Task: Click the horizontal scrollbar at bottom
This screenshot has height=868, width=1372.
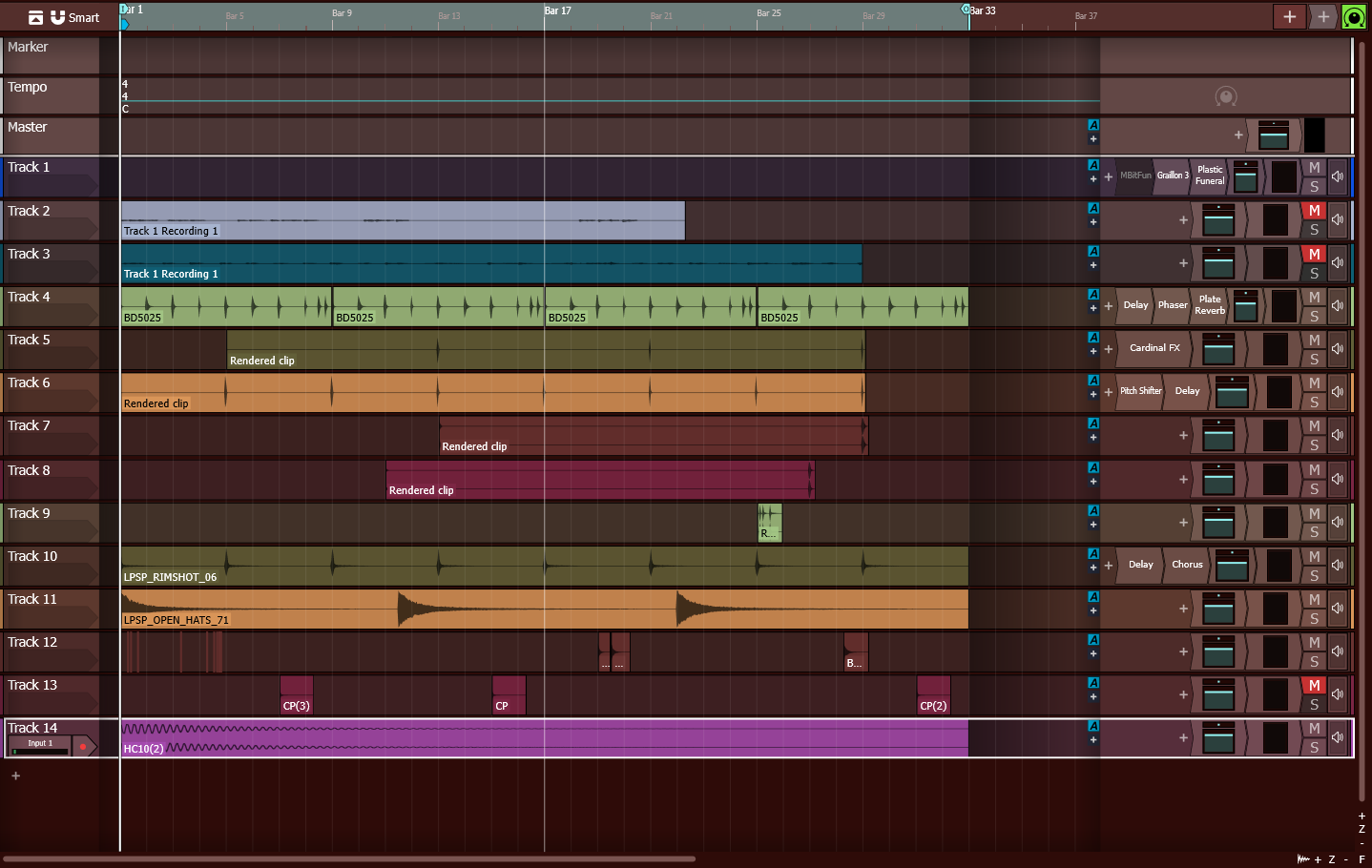Action: pyautogui.click(x=348, y=858)
